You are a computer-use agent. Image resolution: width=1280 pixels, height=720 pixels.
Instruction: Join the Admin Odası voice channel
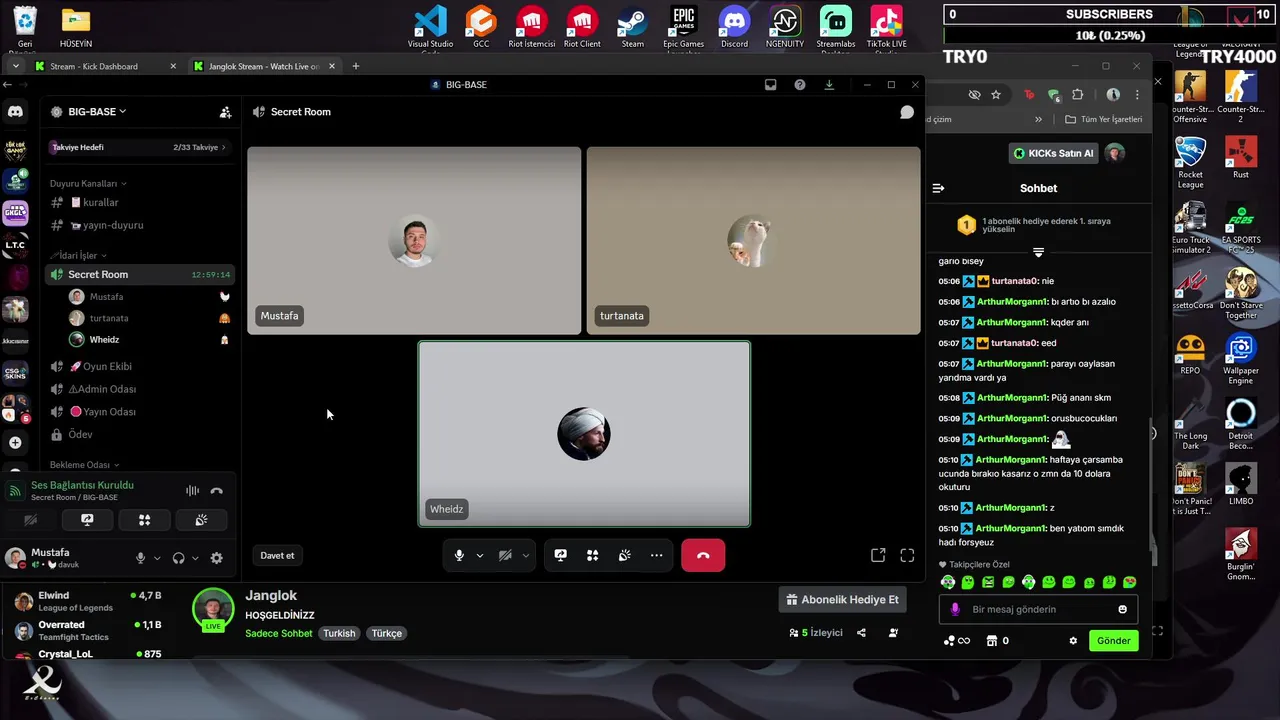[x=139, y=389]
